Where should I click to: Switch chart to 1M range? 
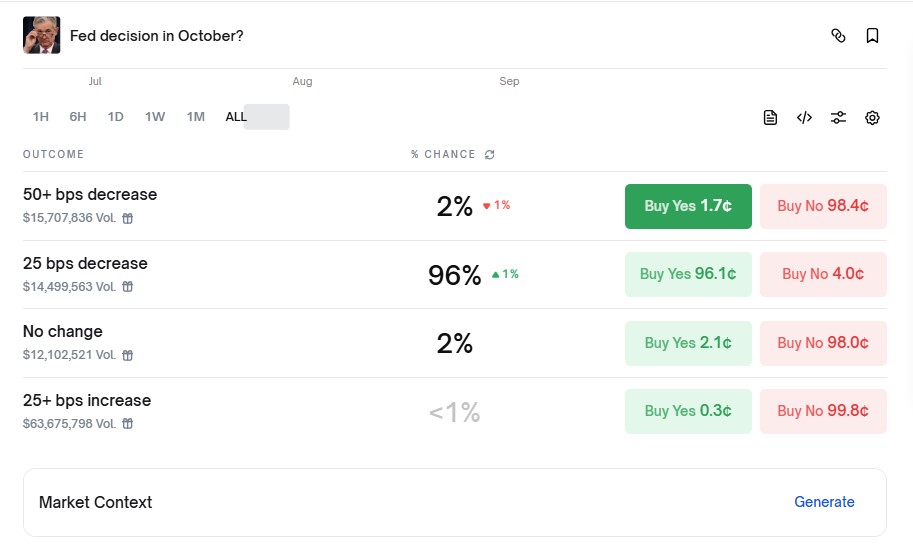coord(196,117)
